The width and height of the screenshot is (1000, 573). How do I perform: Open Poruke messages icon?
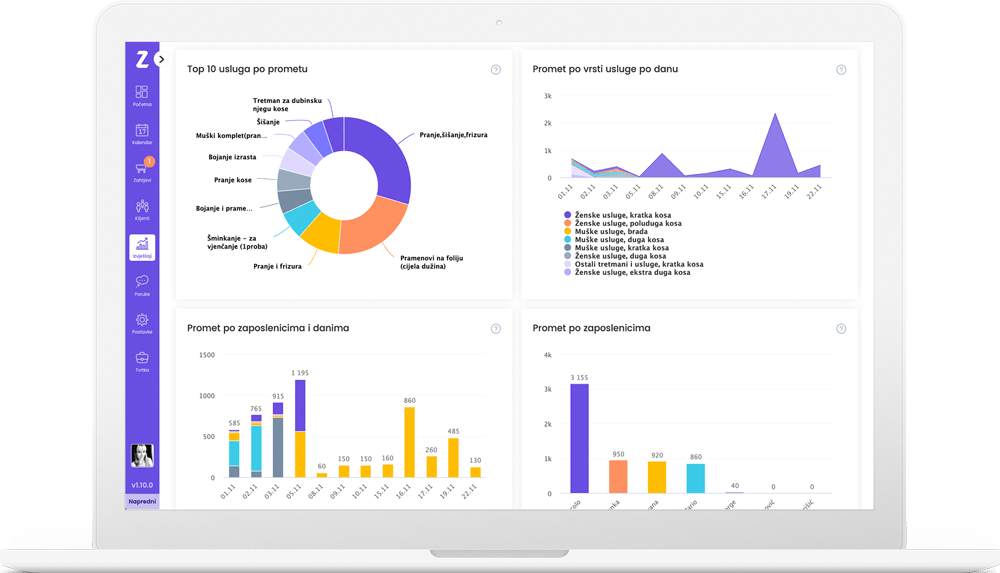pos(142,285)
